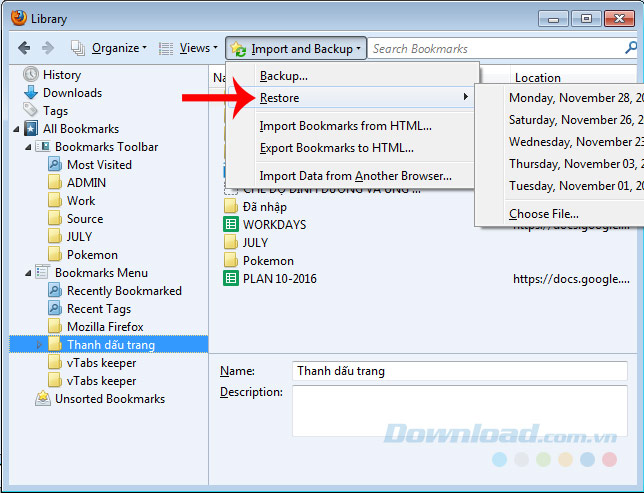Click the WORKDAYS spreadsheet icon
Image resolution: width=644 pixels, height=493 pixels.
pyautogui.click(x=230, y=224)
